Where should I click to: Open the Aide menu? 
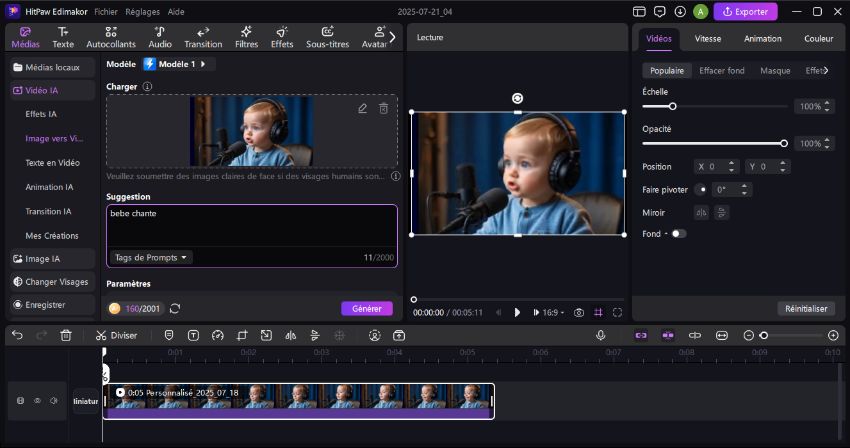point(176,11)
